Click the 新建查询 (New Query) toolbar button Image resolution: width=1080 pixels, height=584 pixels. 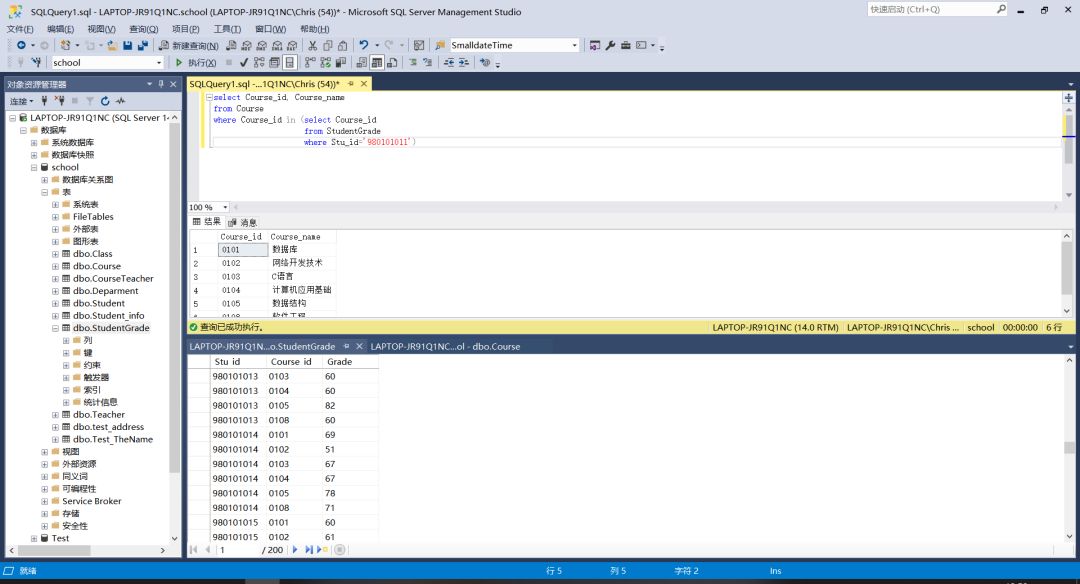click(x=188, y=46)
